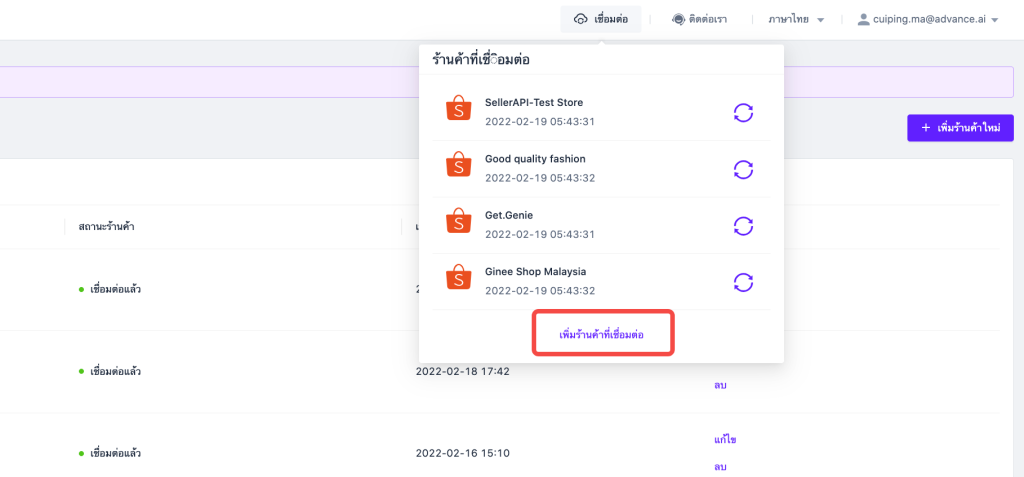Click timestamp under Good quality fashion
The image size is (1024, 477).
point(540,178)
